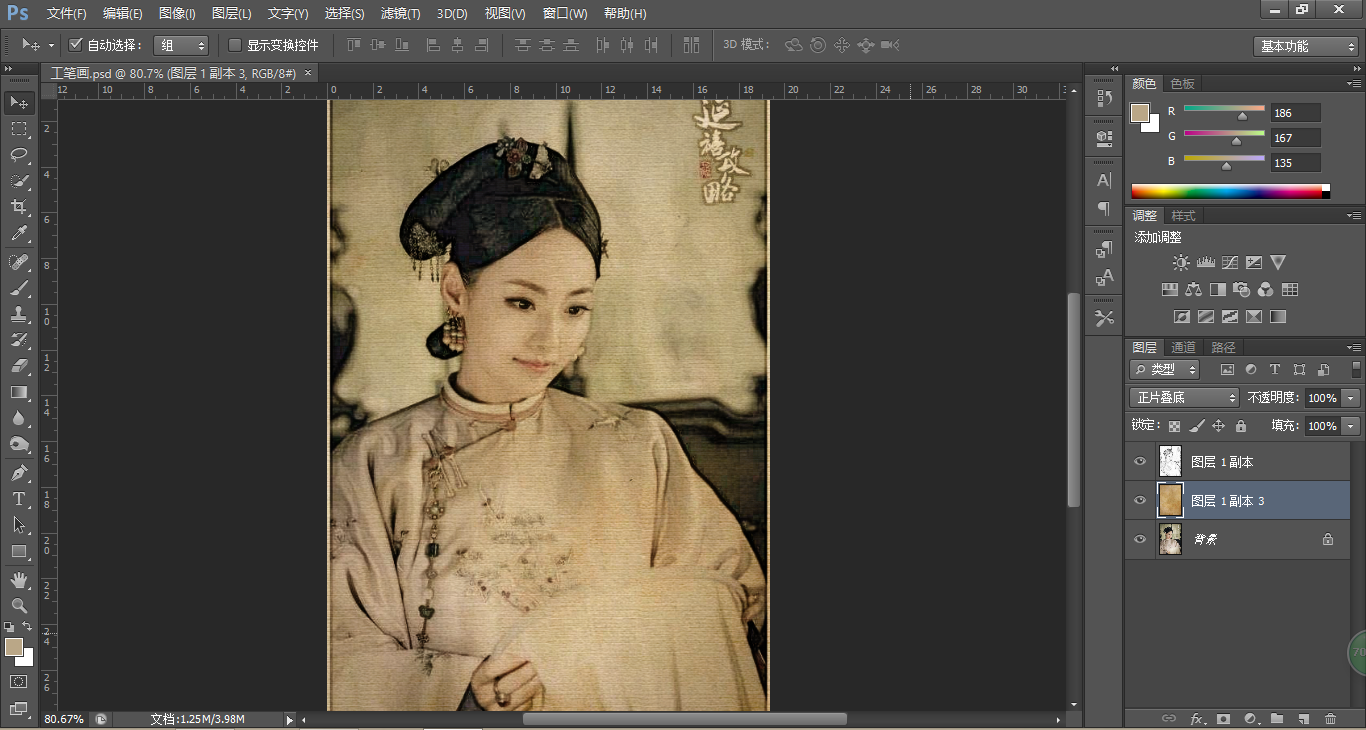Open the 滤镜 menu
The width and height of the screenshot is (1366, 730).
tap(401, 14)
